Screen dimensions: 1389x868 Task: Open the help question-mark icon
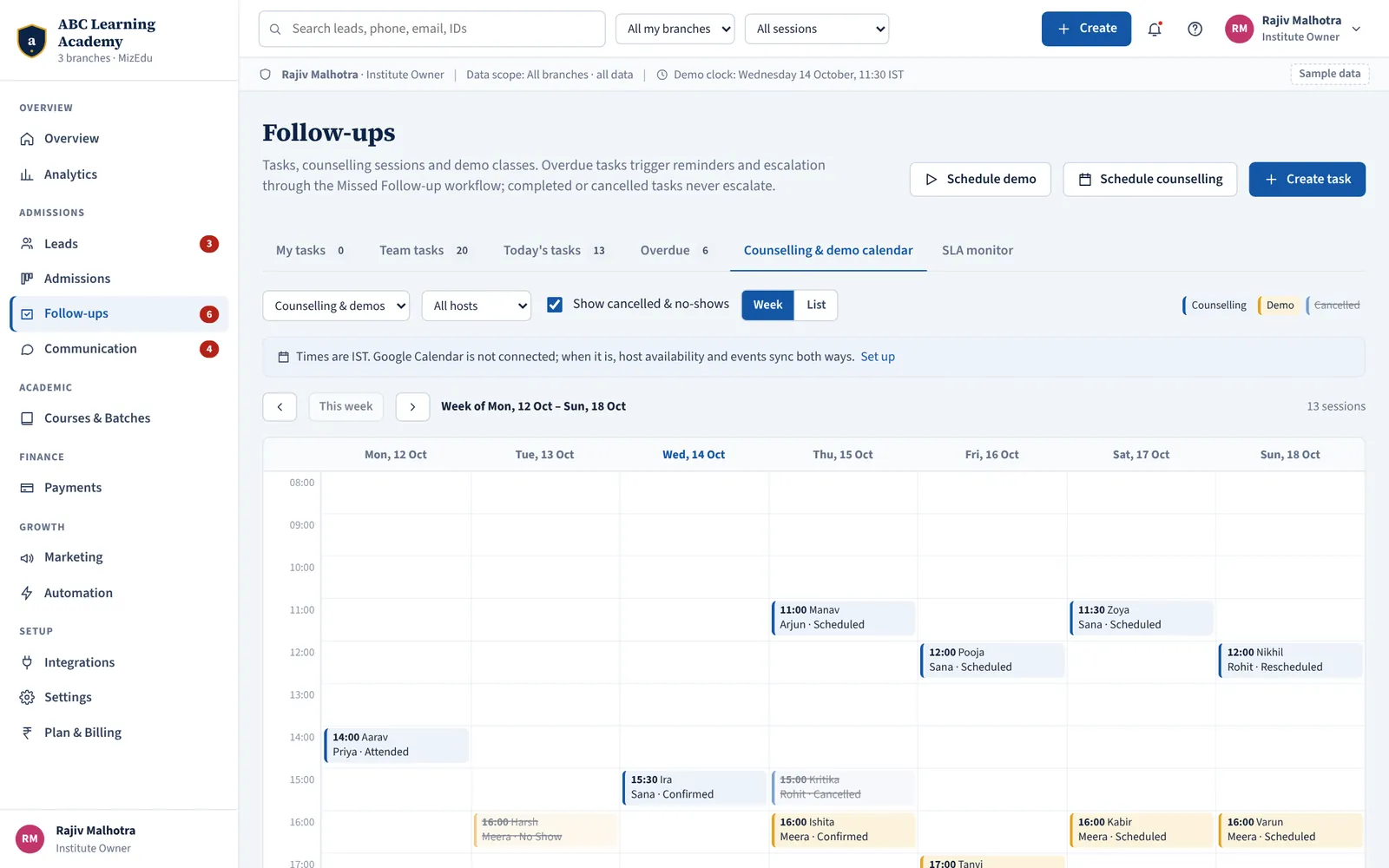point(1195,29)
